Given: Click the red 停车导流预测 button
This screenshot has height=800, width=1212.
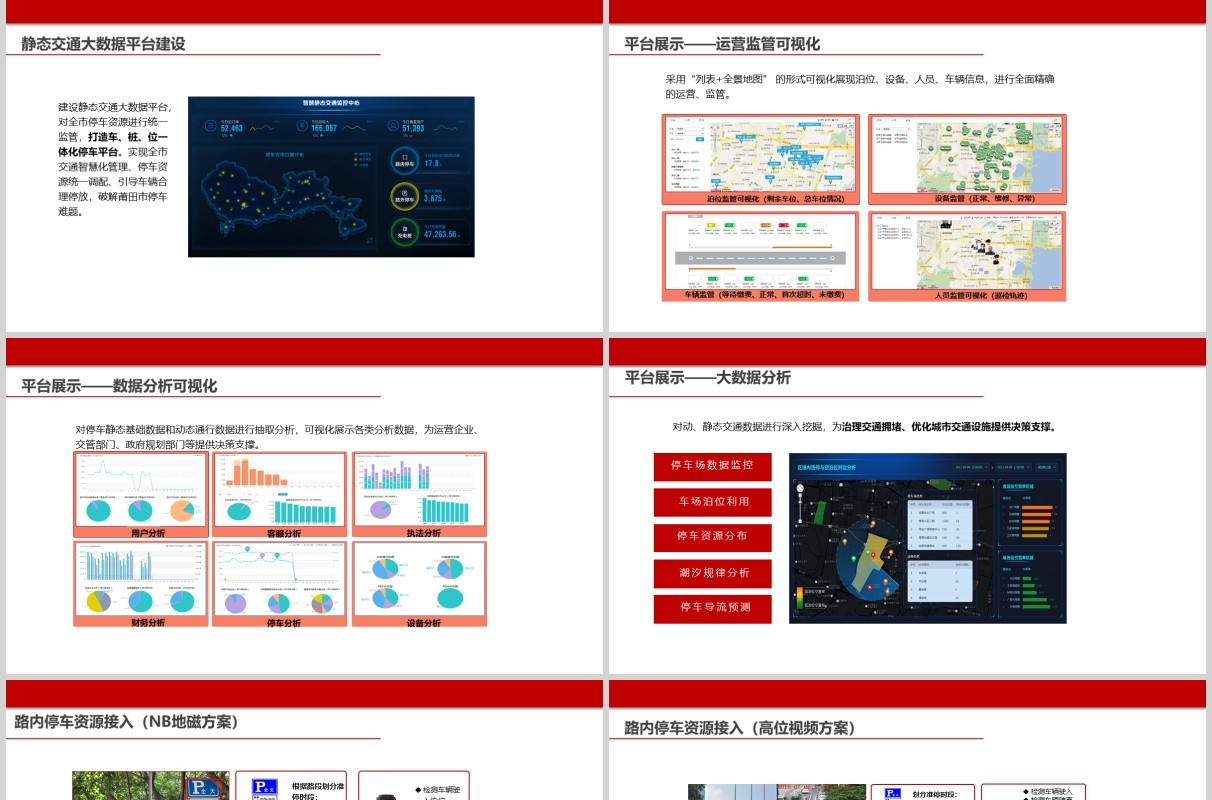Looking at the screenshot, I should pyautogui.click(x=713, y=608).
